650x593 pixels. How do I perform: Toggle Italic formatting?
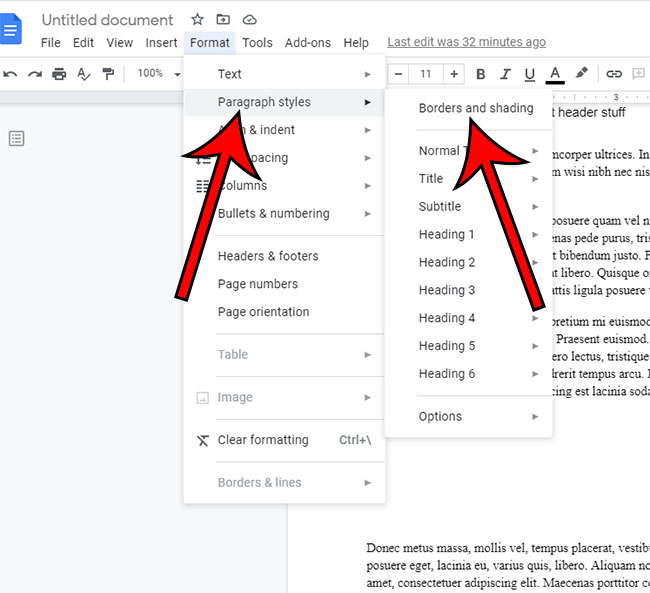(x=505, y=74)
